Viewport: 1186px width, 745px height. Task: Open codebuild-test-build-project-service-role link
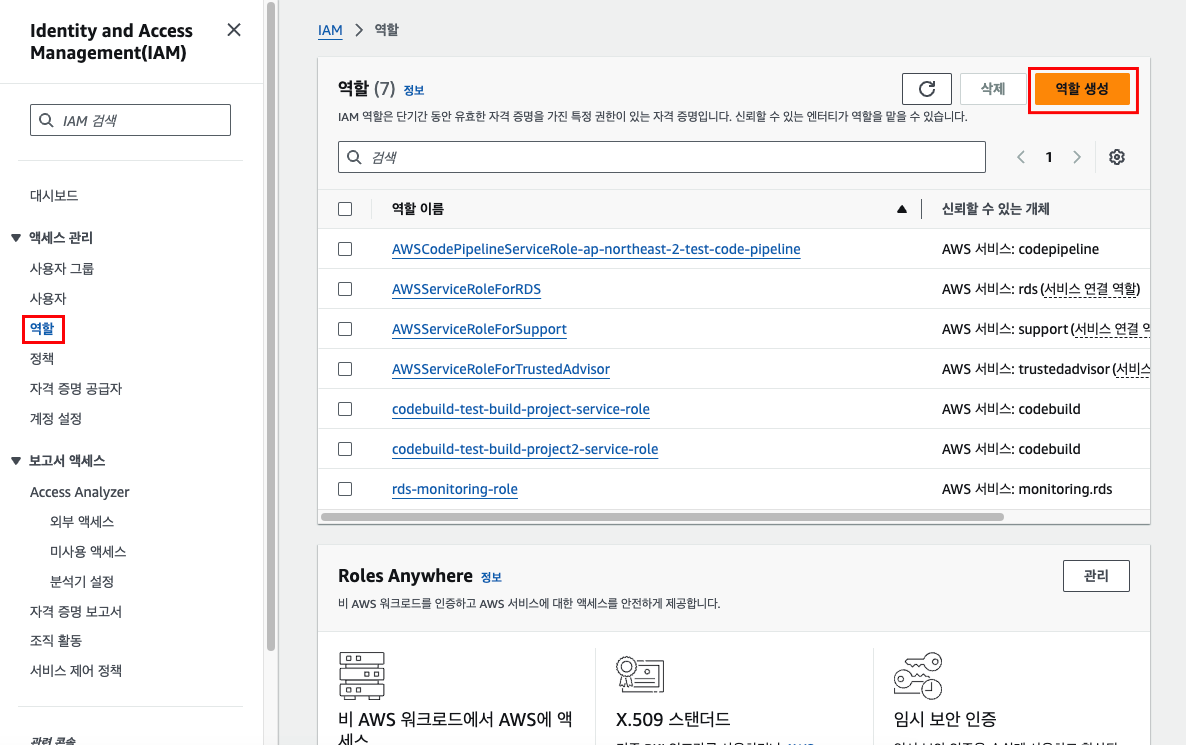520,409
